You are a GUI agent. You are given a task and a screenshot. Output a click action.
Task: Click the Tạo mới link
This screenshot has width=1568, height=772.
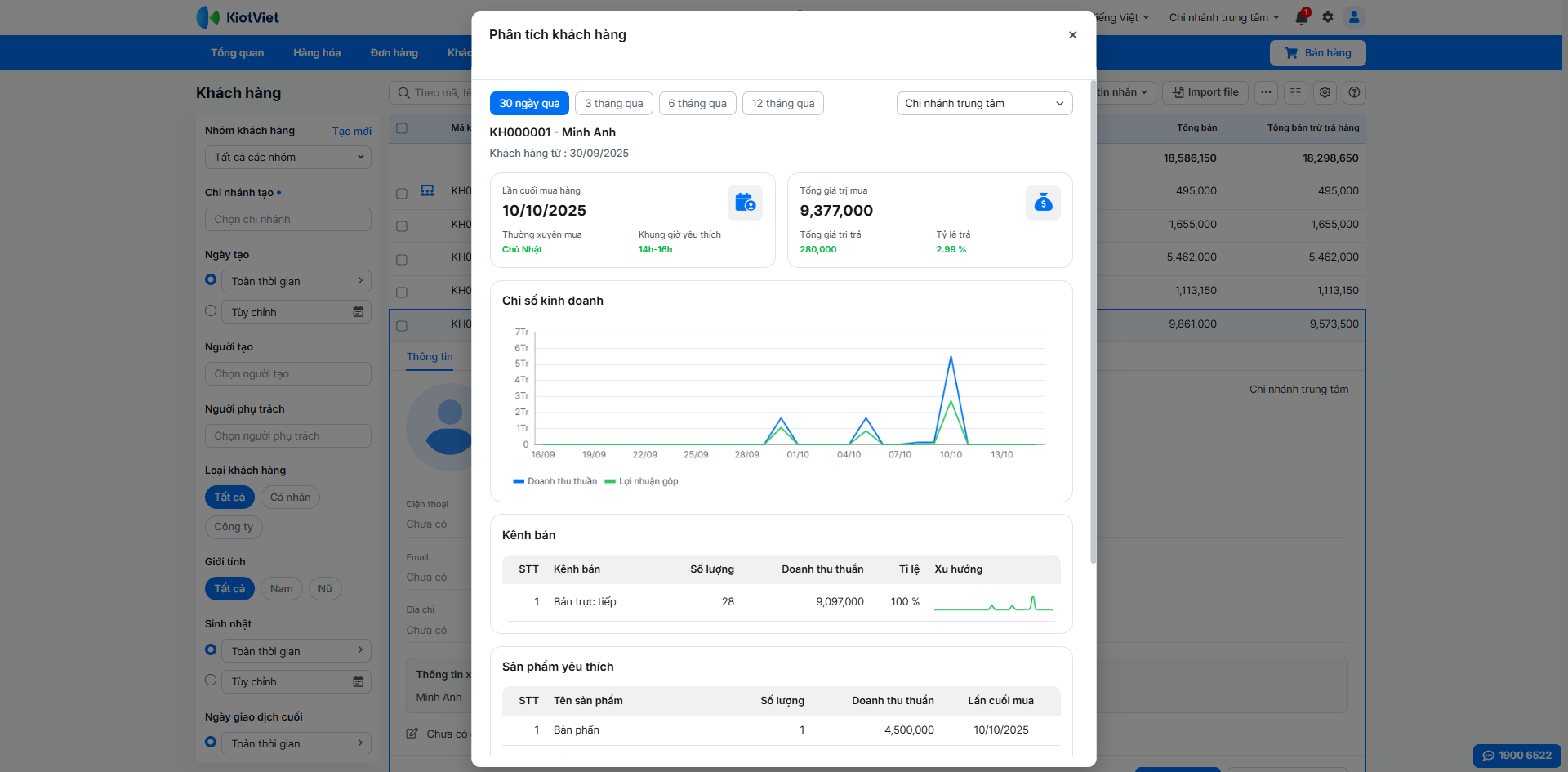coord(351,131)
